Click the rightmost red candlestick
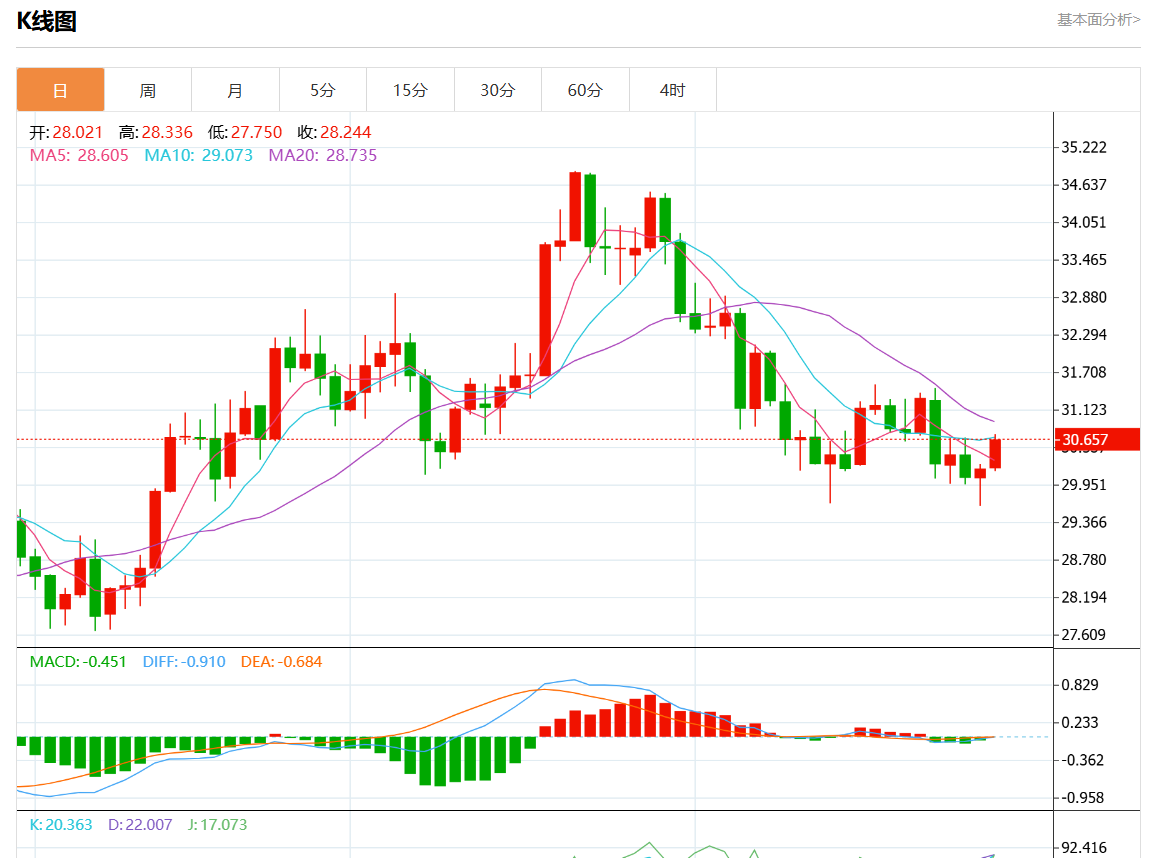Viewport: 1157px width, 858px height. [995, 454]
